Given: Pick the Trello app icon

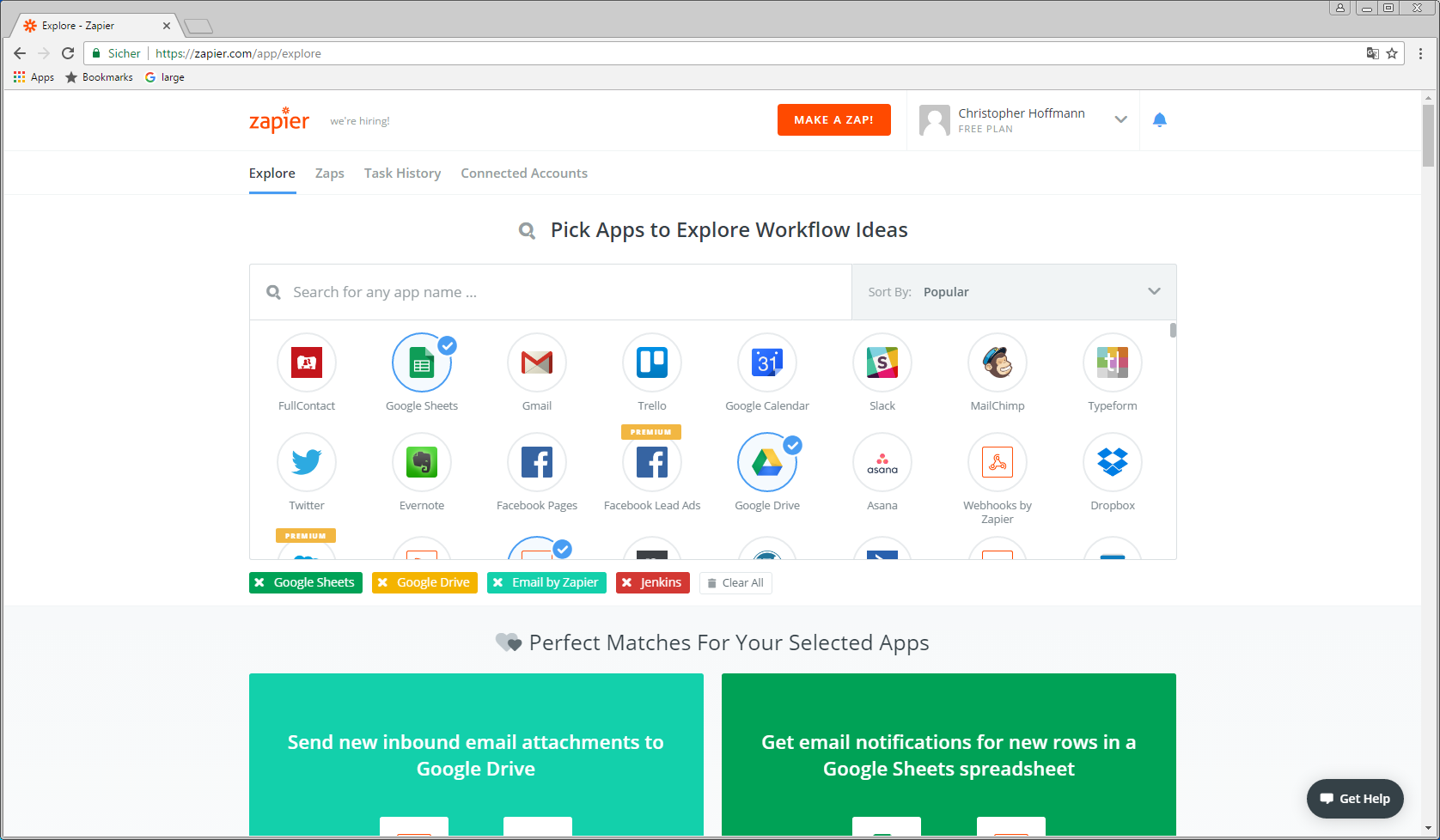Looking at the screenshot, I should pos(652,362).
